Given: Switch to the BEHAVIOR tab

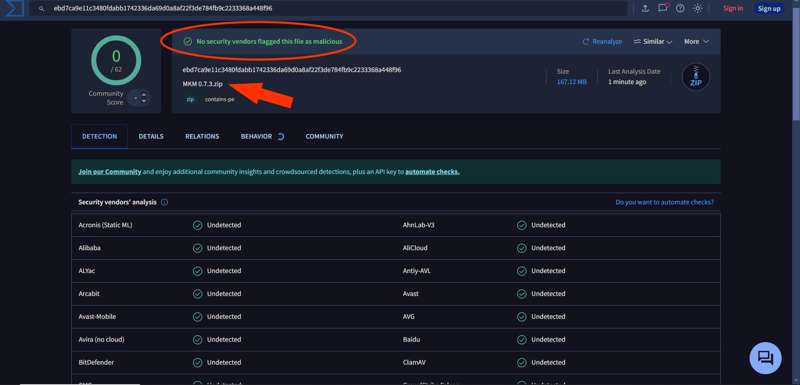Looking at the screenshot, I should click(x=262, y=137).
